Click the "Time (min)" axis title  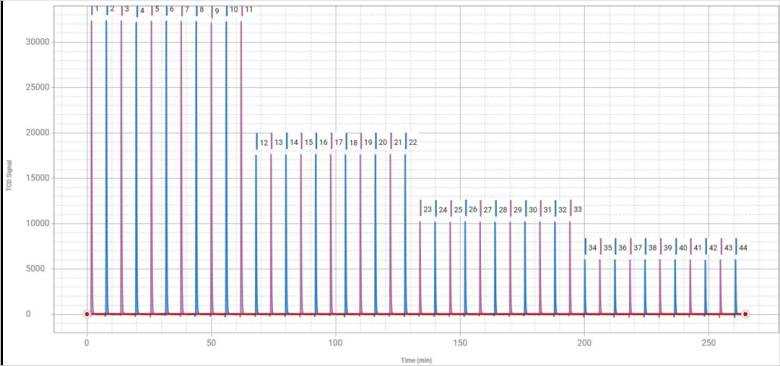click(x=417, y=360)
